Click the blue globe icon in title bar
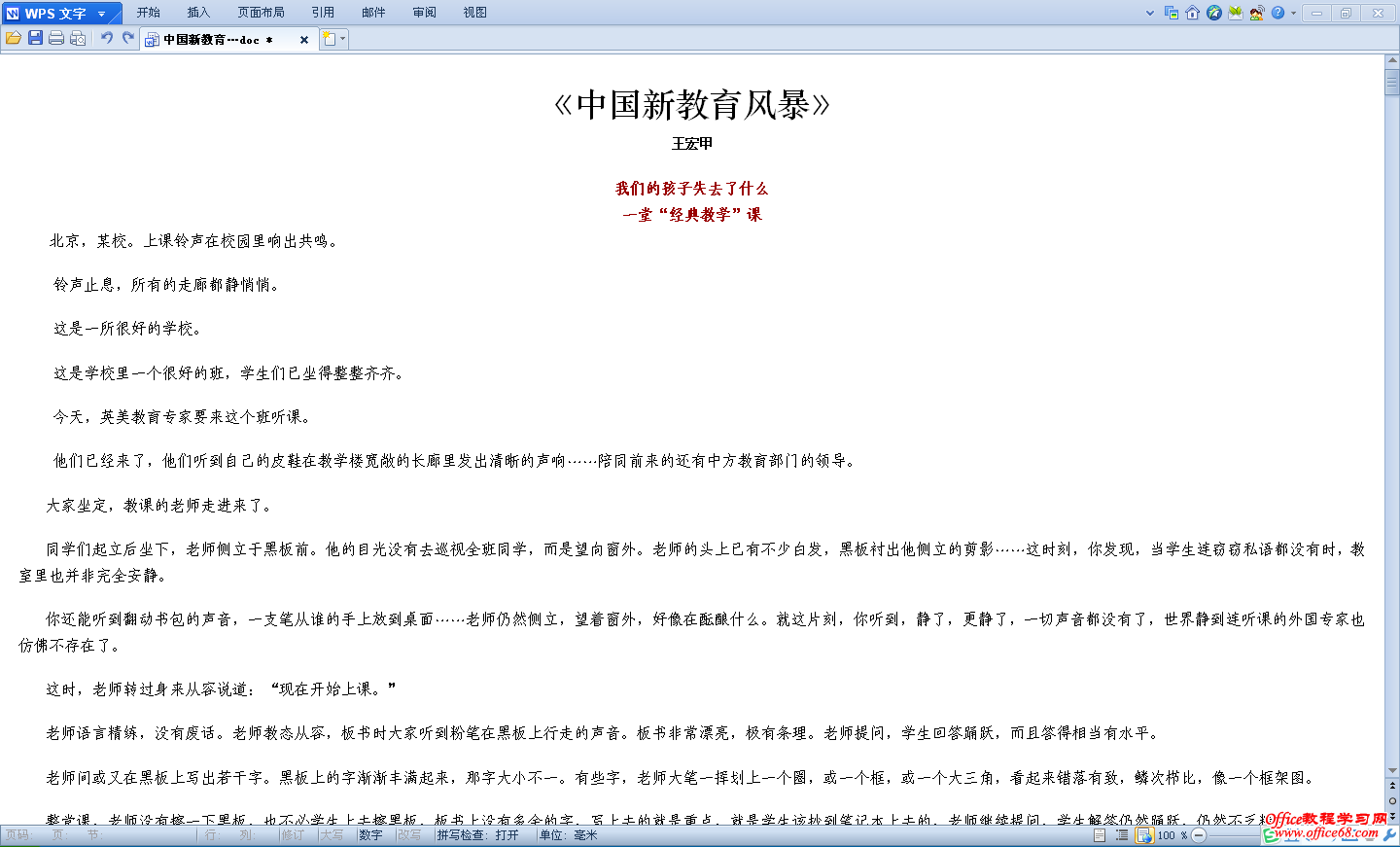 pos(1214,13)
